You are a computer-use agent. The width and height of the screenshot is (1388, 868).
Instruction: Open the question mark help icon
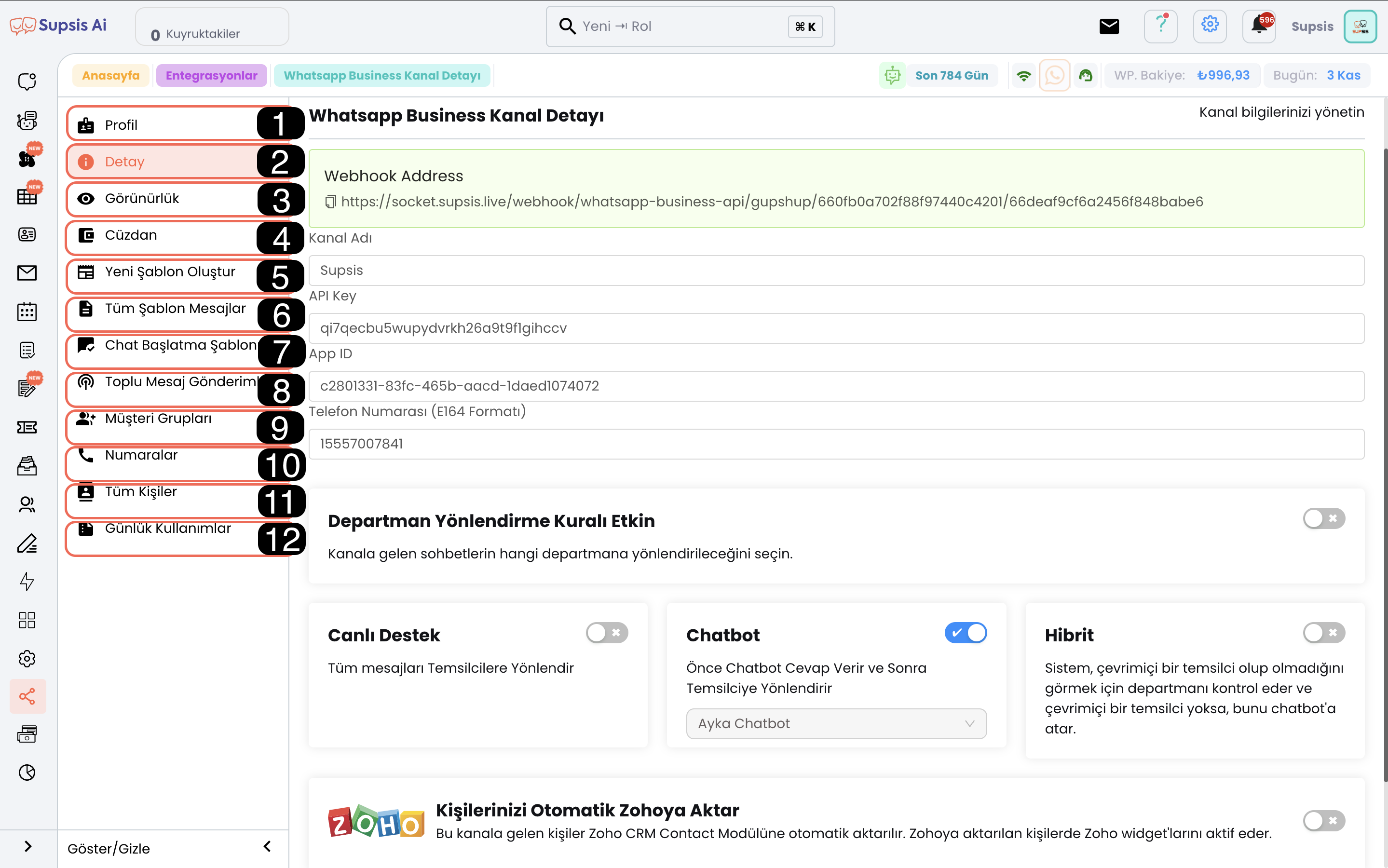point(1161,26)
